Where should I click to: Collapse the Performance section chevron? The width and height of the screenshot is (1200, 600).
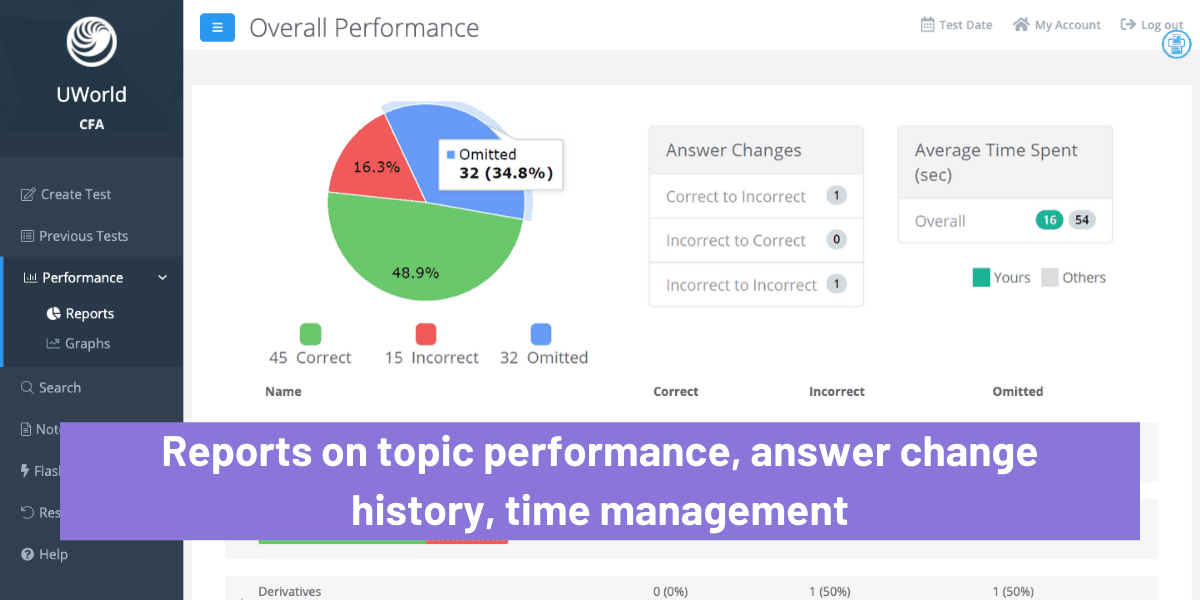(162, 277)
